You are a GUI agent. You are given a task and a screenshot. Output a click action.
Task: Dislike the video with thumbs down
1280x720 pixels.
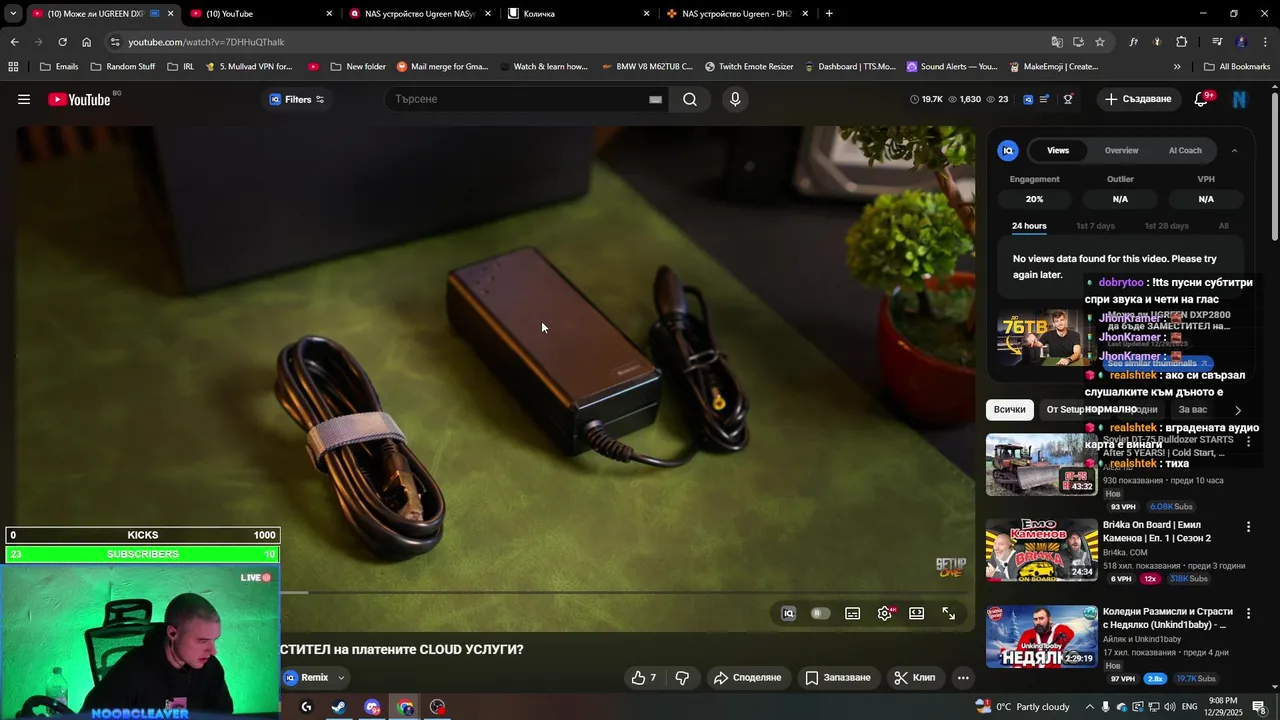point(682,677)
